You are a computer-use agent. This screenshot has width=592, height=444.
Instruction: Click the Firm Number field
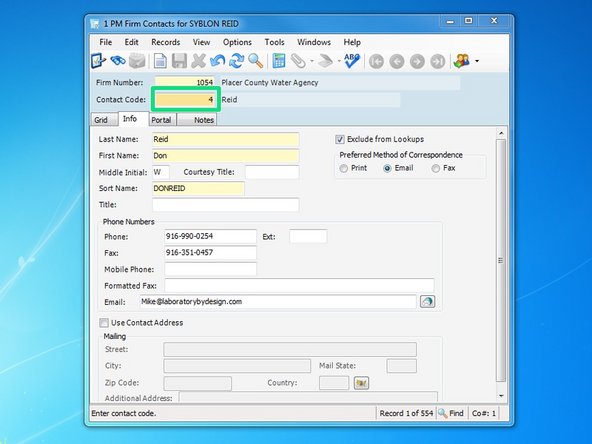click(x=185, y=82)
